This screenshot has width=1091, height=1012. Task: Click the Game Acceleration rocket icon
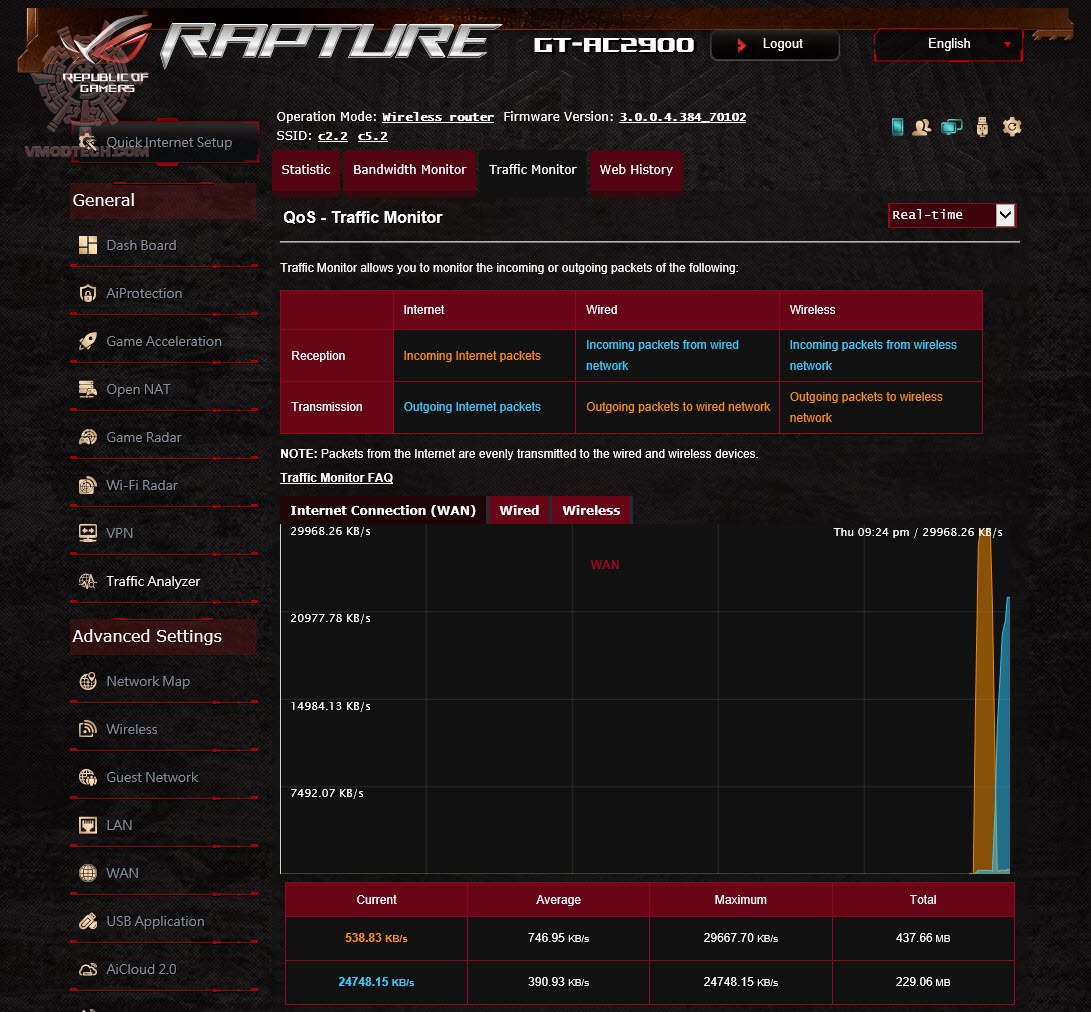click(x=88, y=341)
